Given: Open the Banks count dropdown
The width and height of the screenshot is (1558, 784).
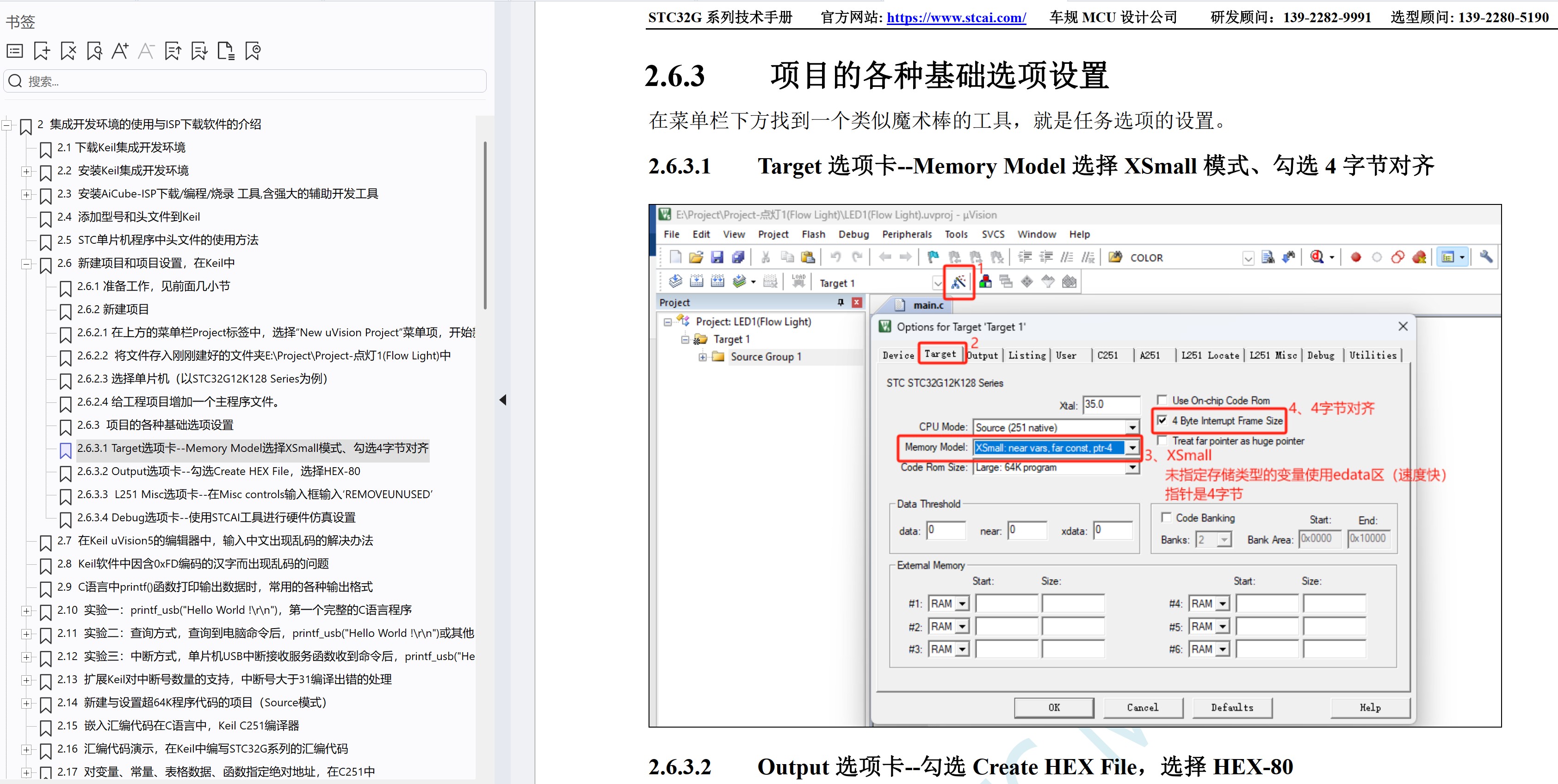Looking at the screenshot, I should [x=1224, y=539].
